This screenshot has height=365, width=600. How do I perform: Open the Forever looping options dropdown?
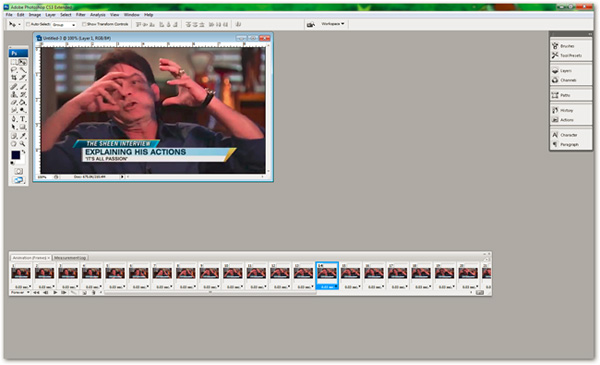pos(20,292)
